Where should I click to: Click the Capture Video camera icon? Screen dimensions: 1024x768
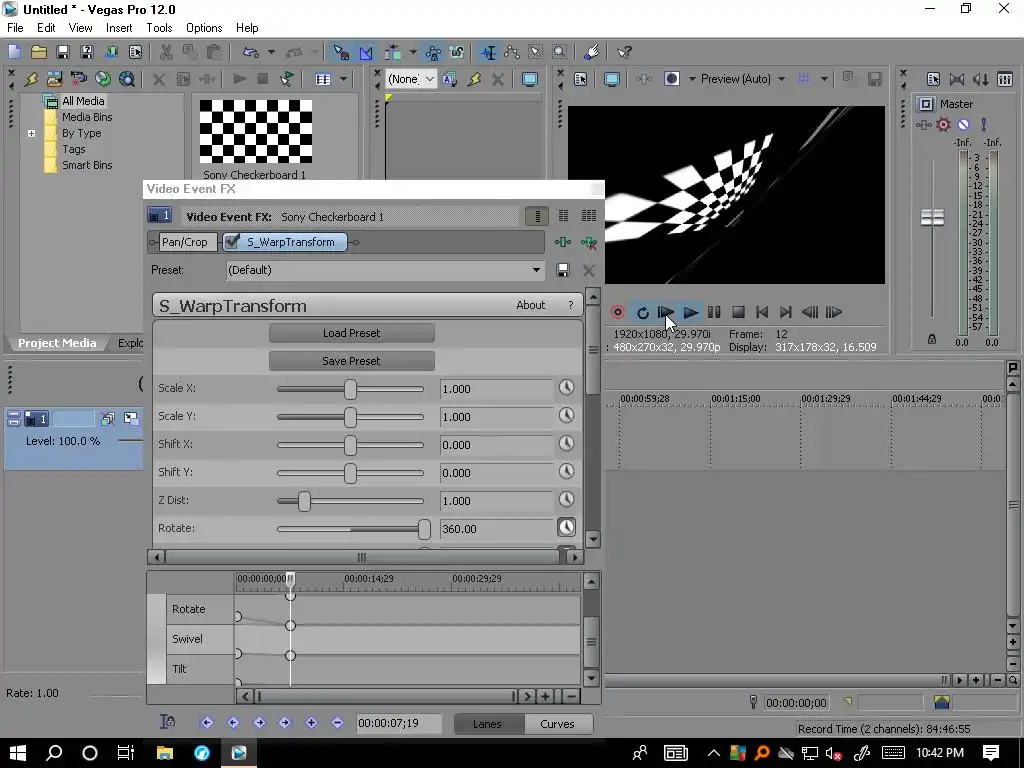[x=78, y=79]
